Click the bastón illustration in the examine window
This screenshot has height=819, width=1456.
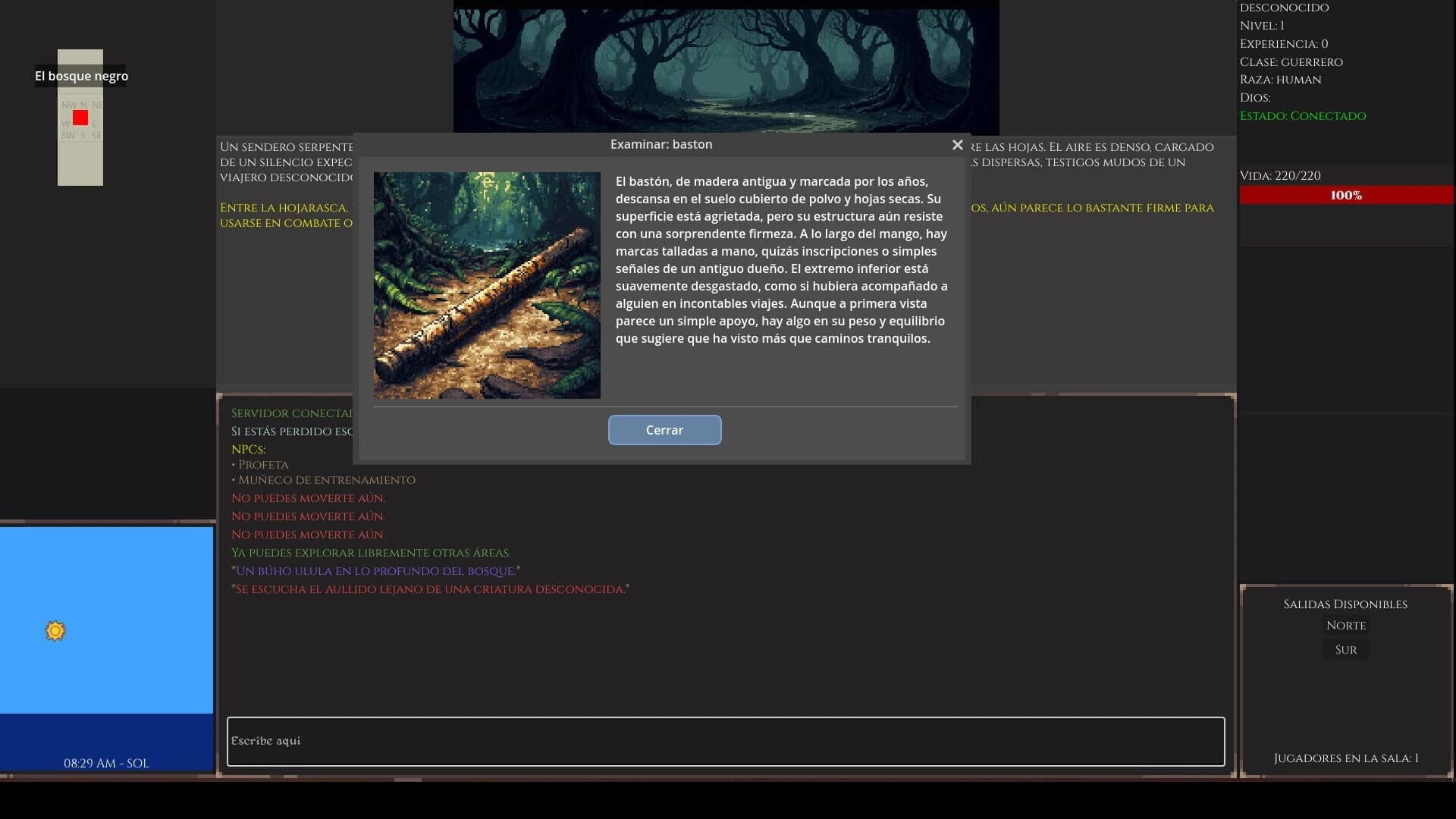tap(486, 285)
